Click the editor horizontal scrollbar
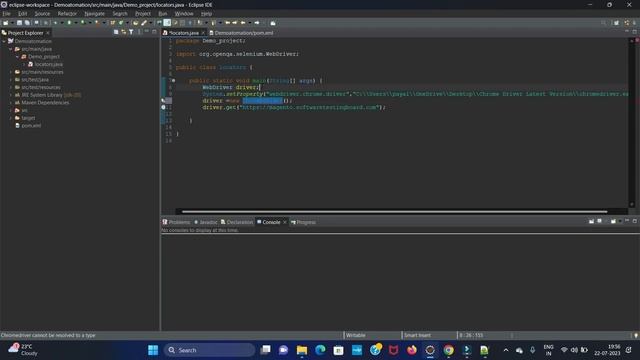Image resolution: width=640 pixels, height=360 pixels. click(394, 211)
